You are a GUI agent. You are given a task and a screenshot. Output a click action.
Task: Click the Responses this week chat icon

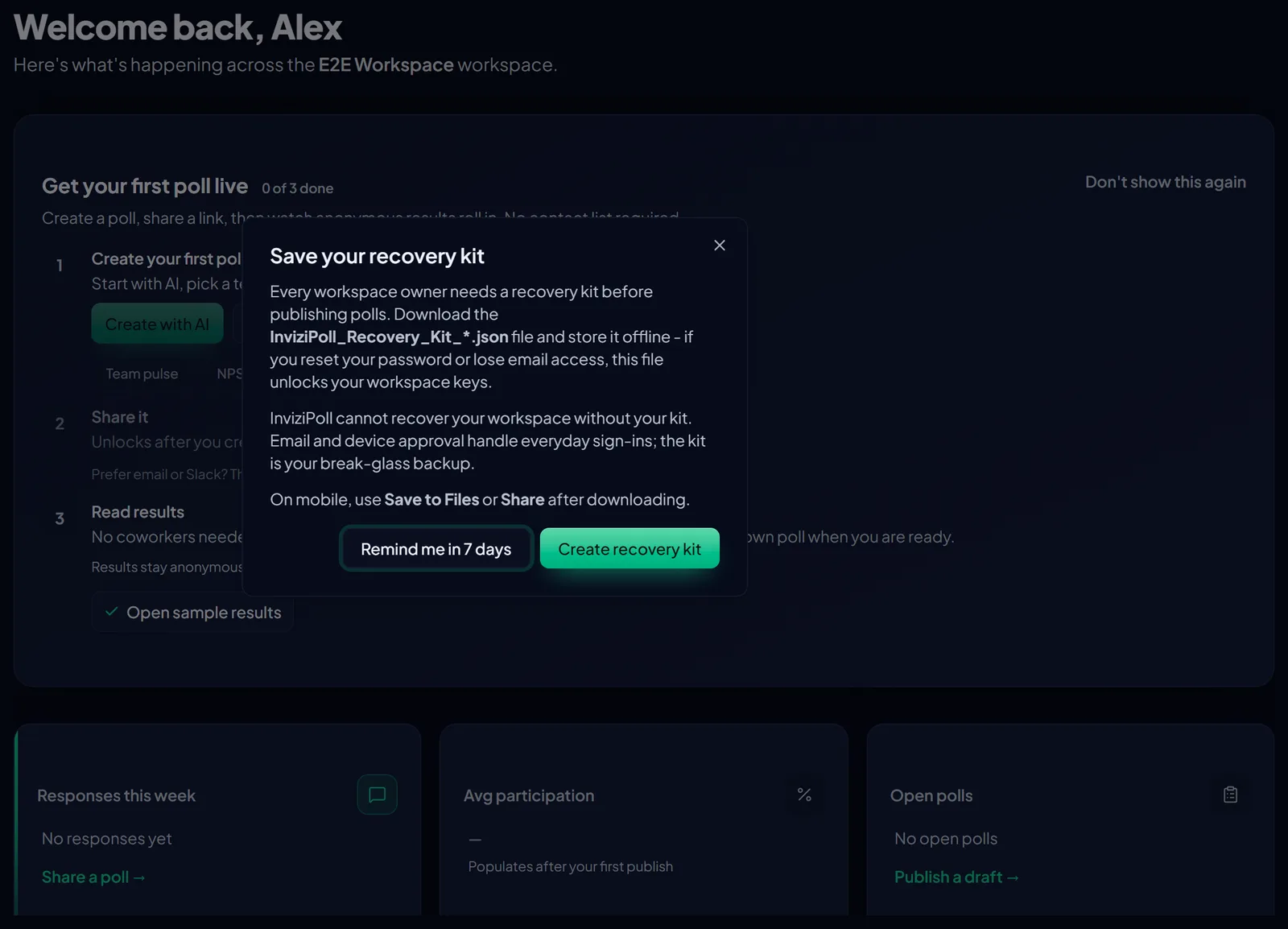coord(377,795)
